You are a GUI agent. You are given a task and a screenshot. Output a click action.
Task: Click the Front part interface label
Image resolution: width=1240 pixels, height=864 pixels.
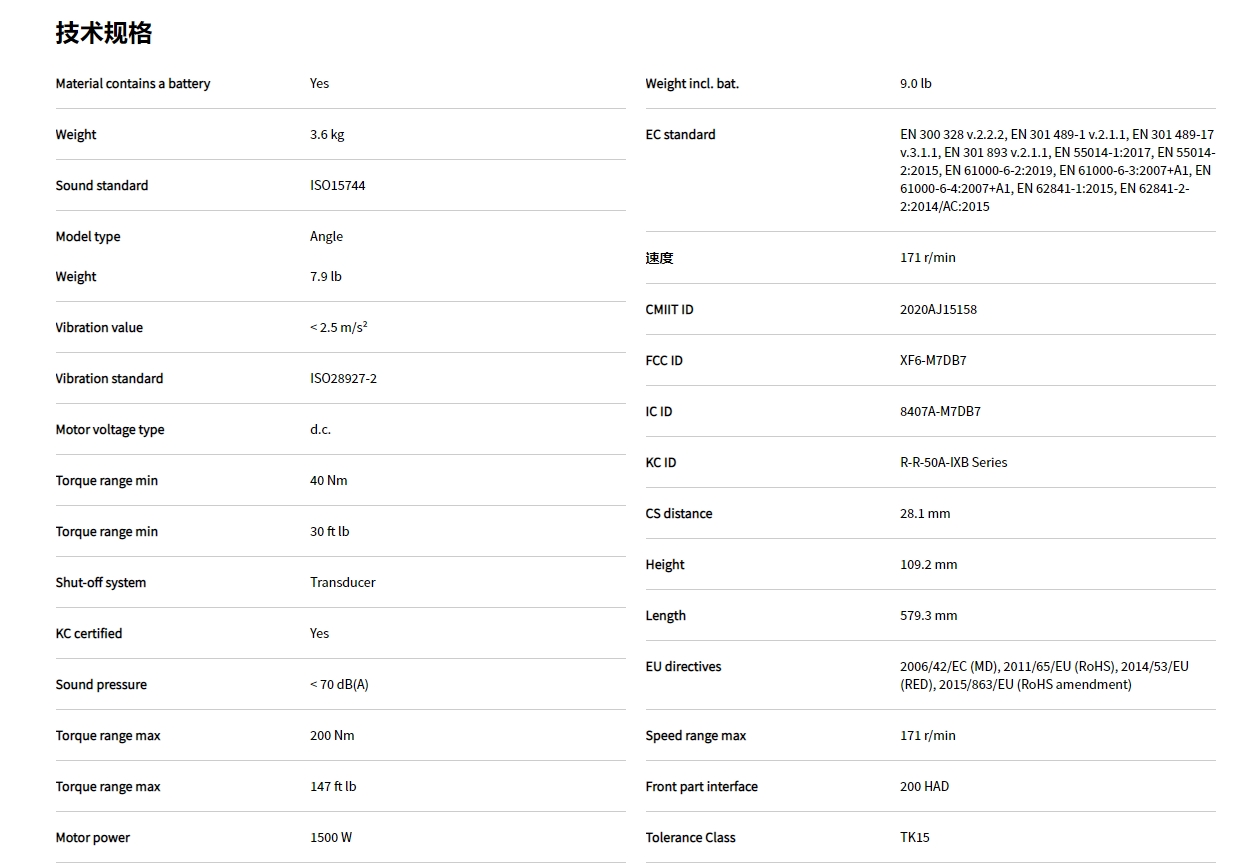pyautogui.click(x=701, y=786)
